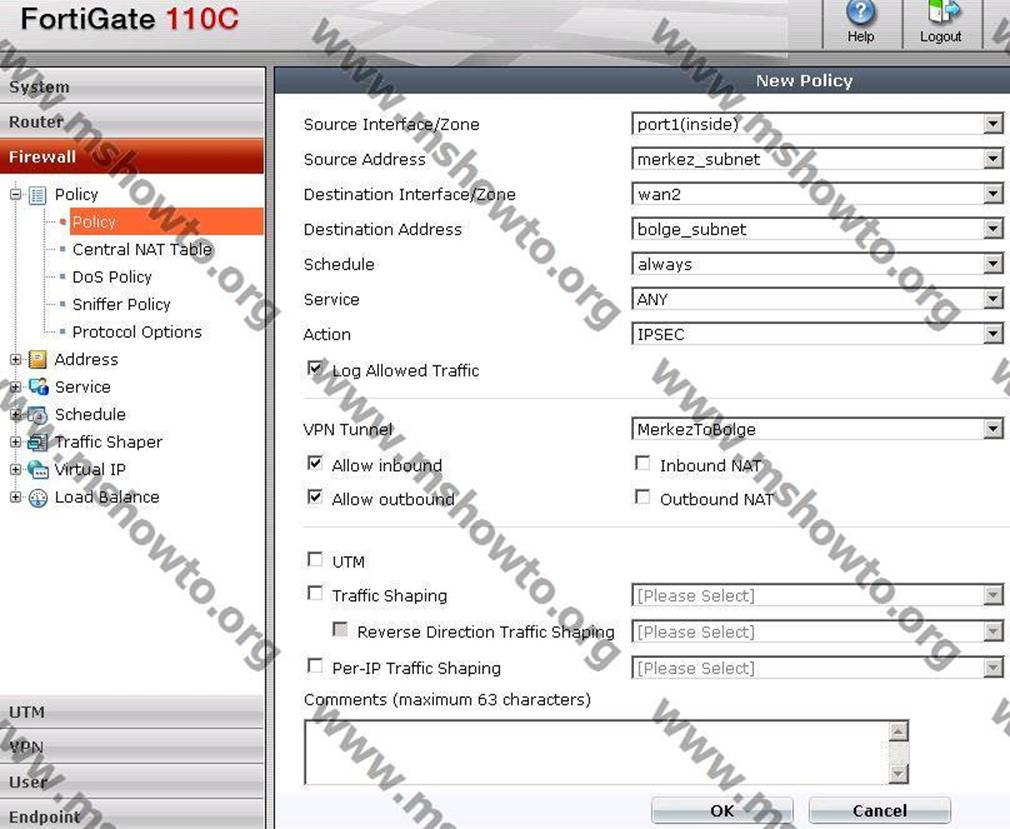Open the Per-IP Traffic Shaping dropdown

817,668
